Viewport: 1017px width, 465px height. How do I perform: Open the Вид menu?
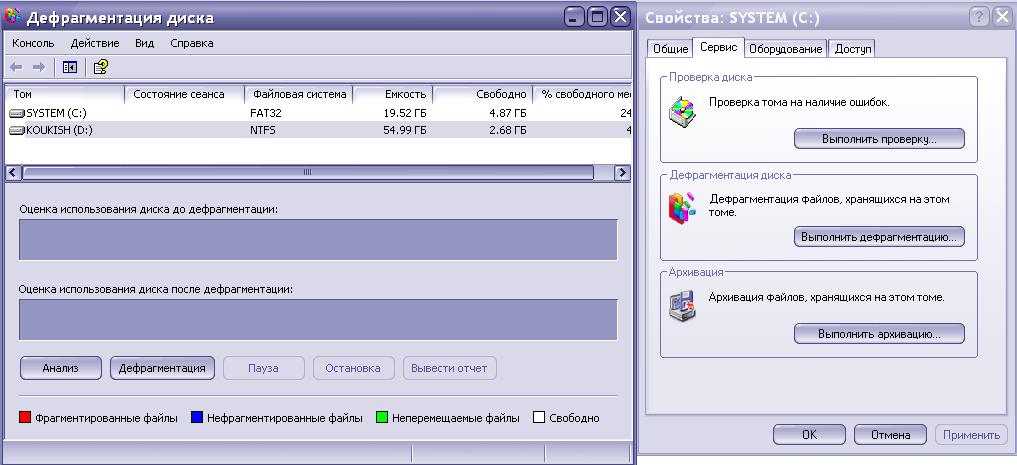145,43
